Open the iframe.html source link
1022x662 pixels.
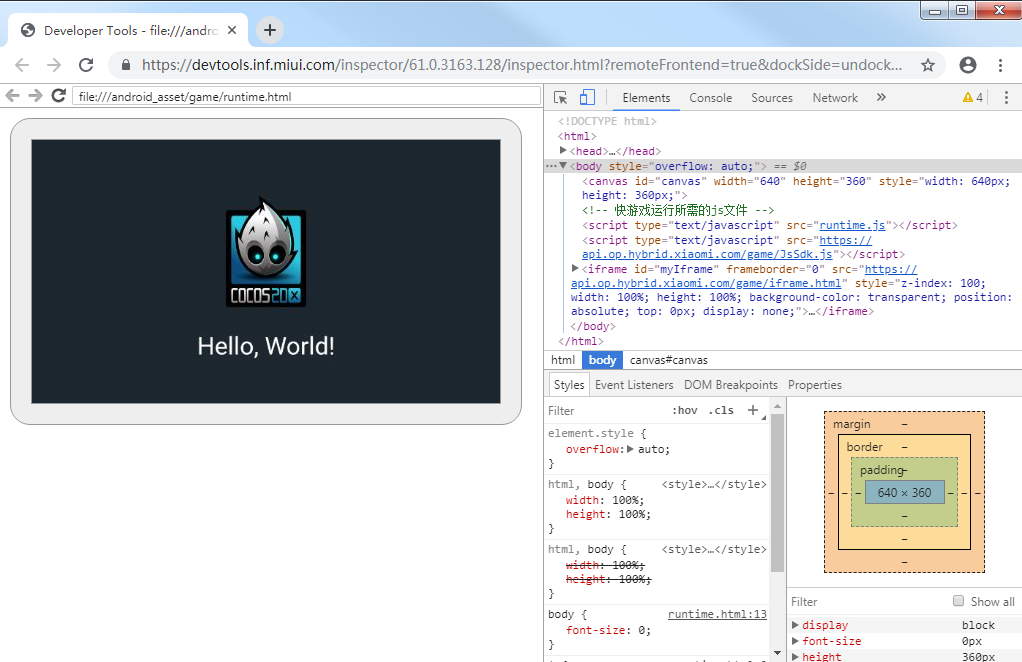coord(706,283)
